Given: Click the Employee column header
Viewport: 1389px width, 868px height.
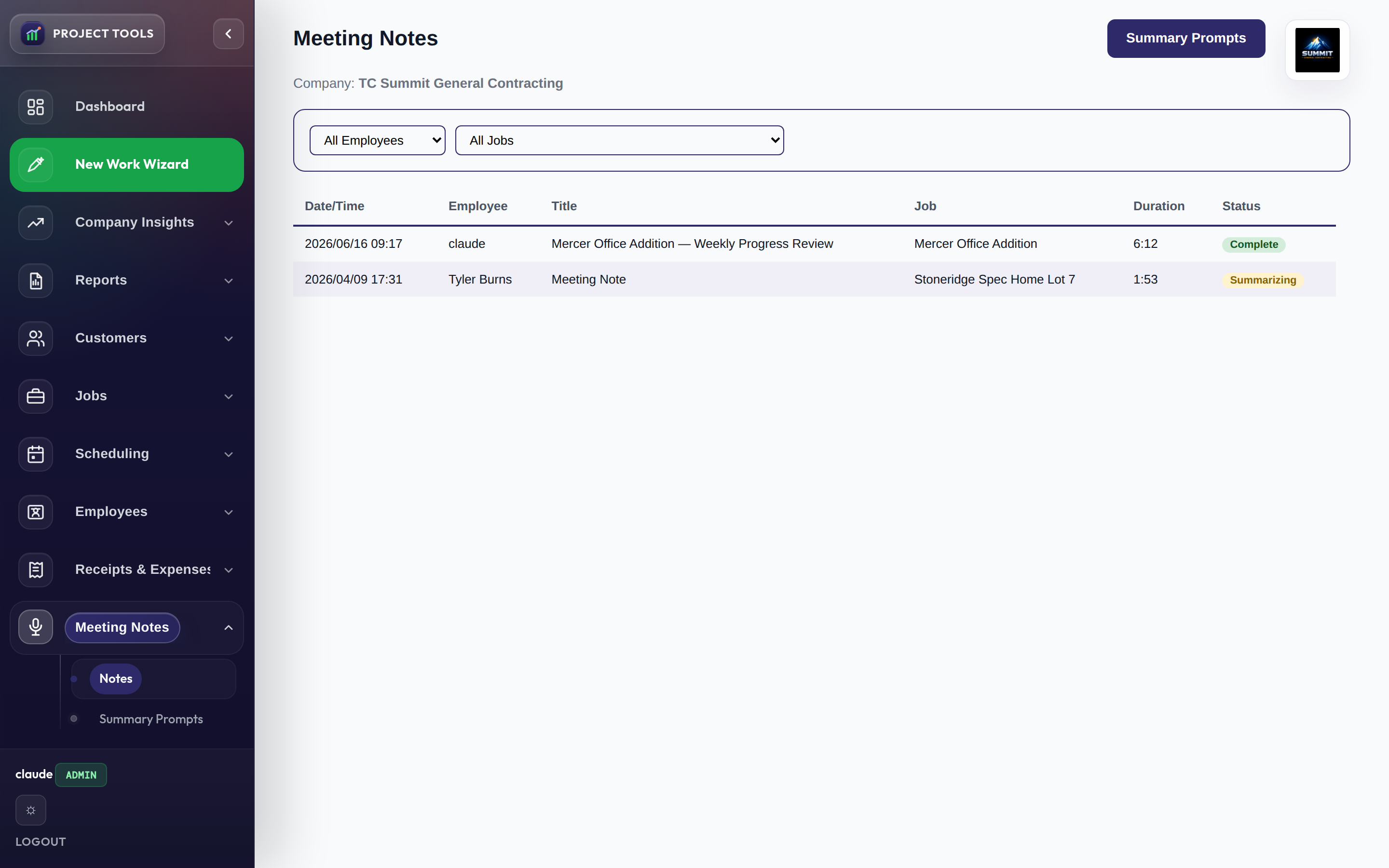Looking at the screenshot, I should (477, 206).
